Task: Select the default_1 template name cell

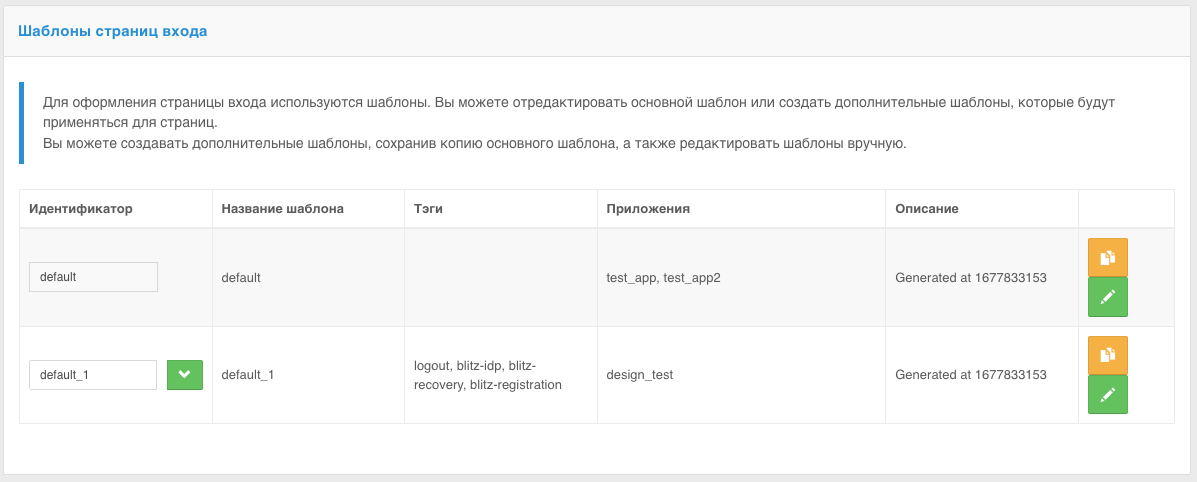Action: [x=247, y=375]
